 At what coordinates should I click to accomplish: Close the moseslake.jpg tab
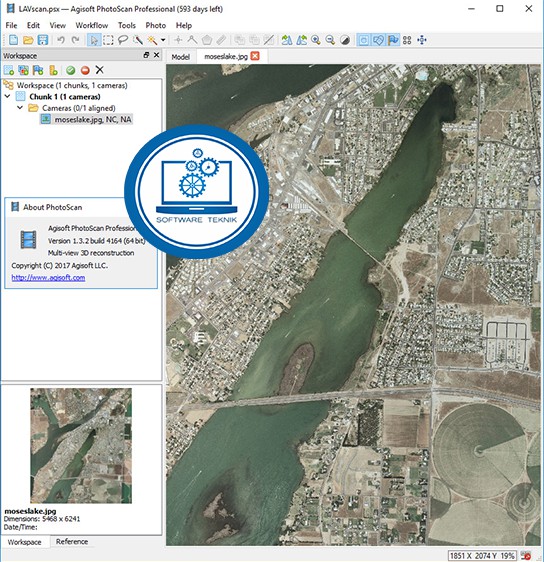tap(255, 56)
